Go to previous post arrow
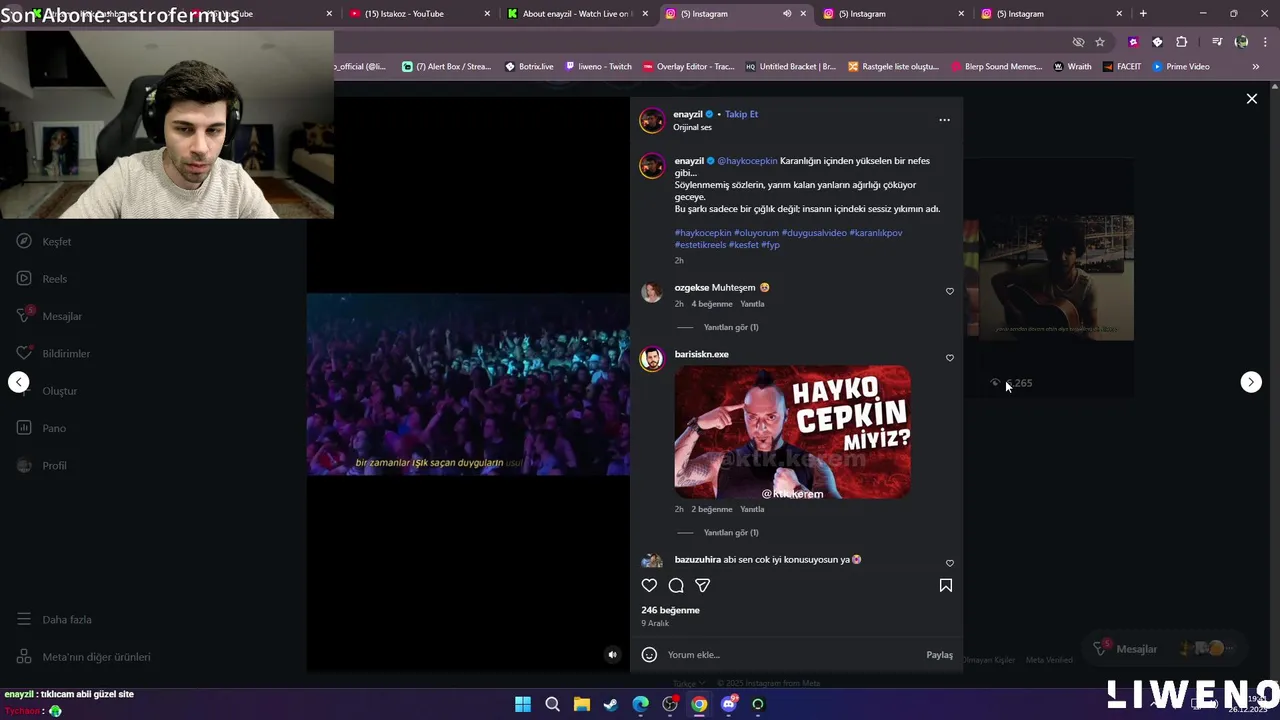This screenshot has height=720, width=1280. point(19,382)
